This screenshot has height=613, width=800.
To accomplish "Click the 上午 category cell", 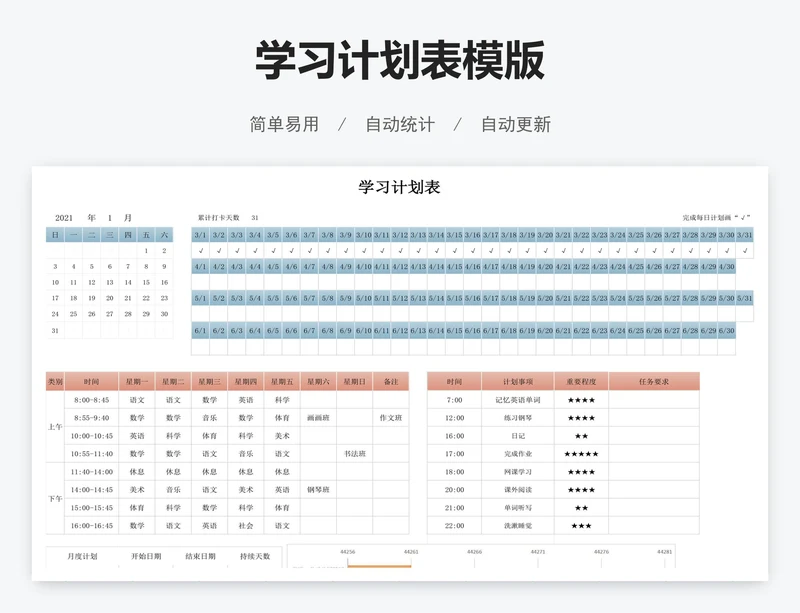I will [55, 427].
